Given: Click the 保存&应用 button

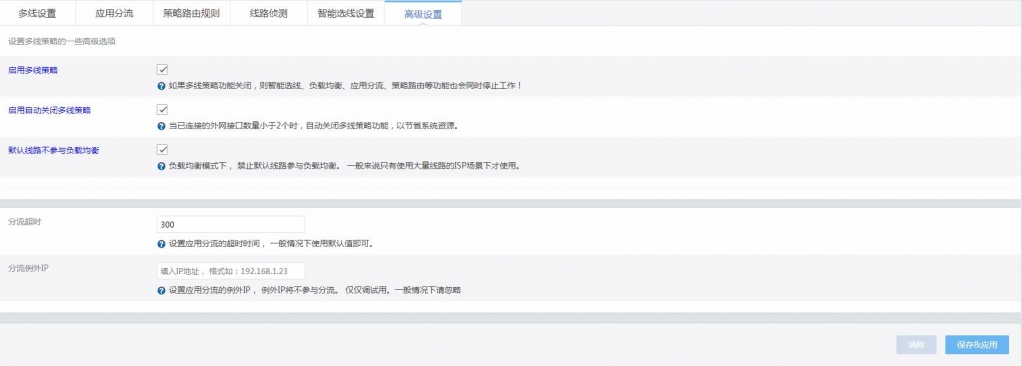Looking at the screenshot, I should (977, 345).
